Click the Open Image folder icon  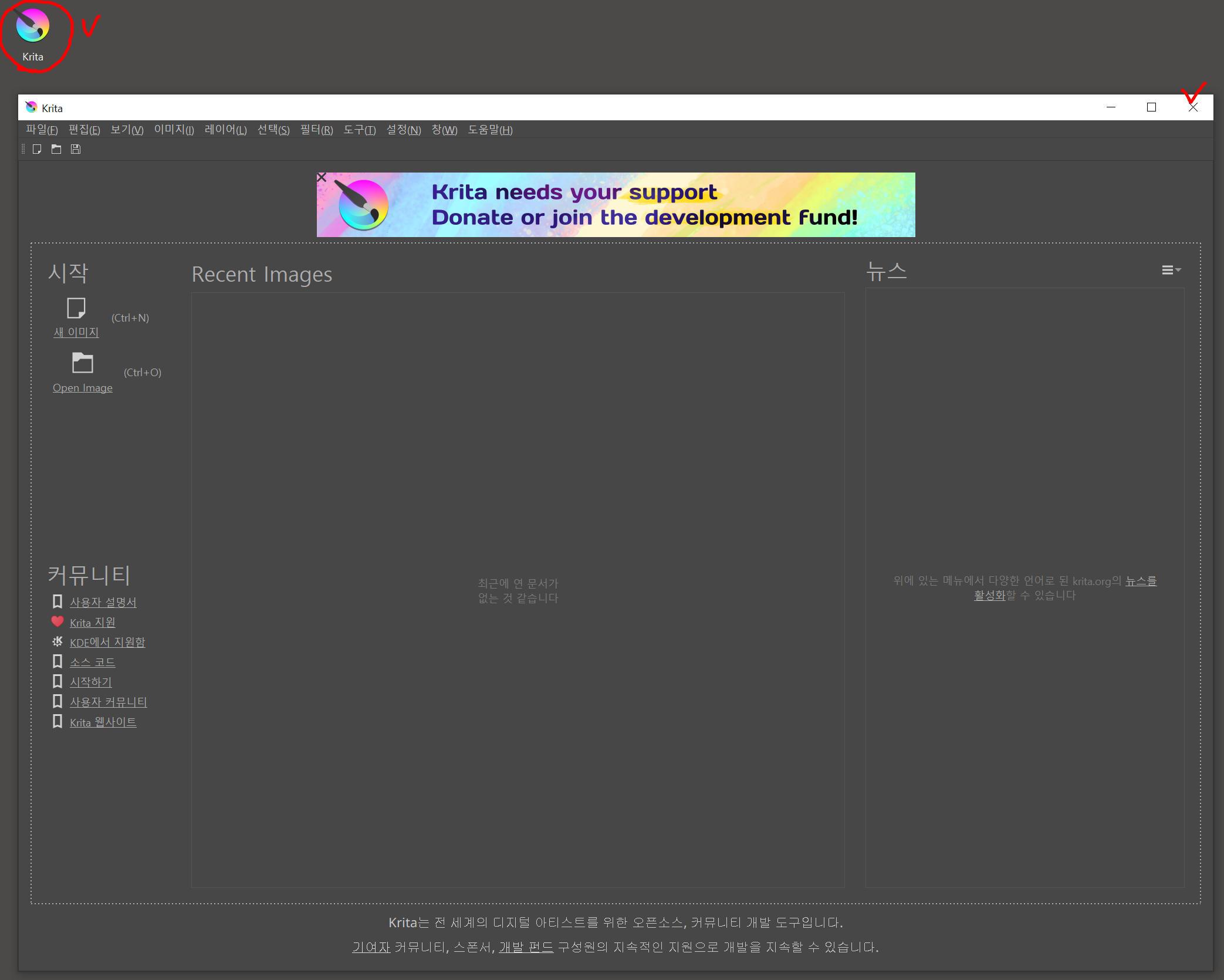82,363
